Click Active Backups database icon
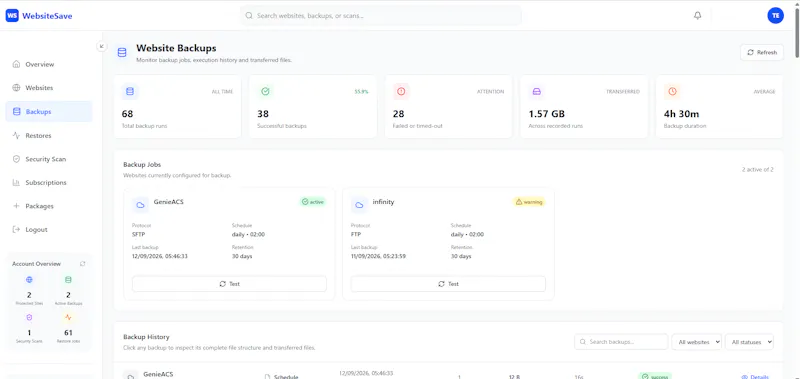This screenshot has height=379, width=800. pyautogui.click(x=68, y=280)
